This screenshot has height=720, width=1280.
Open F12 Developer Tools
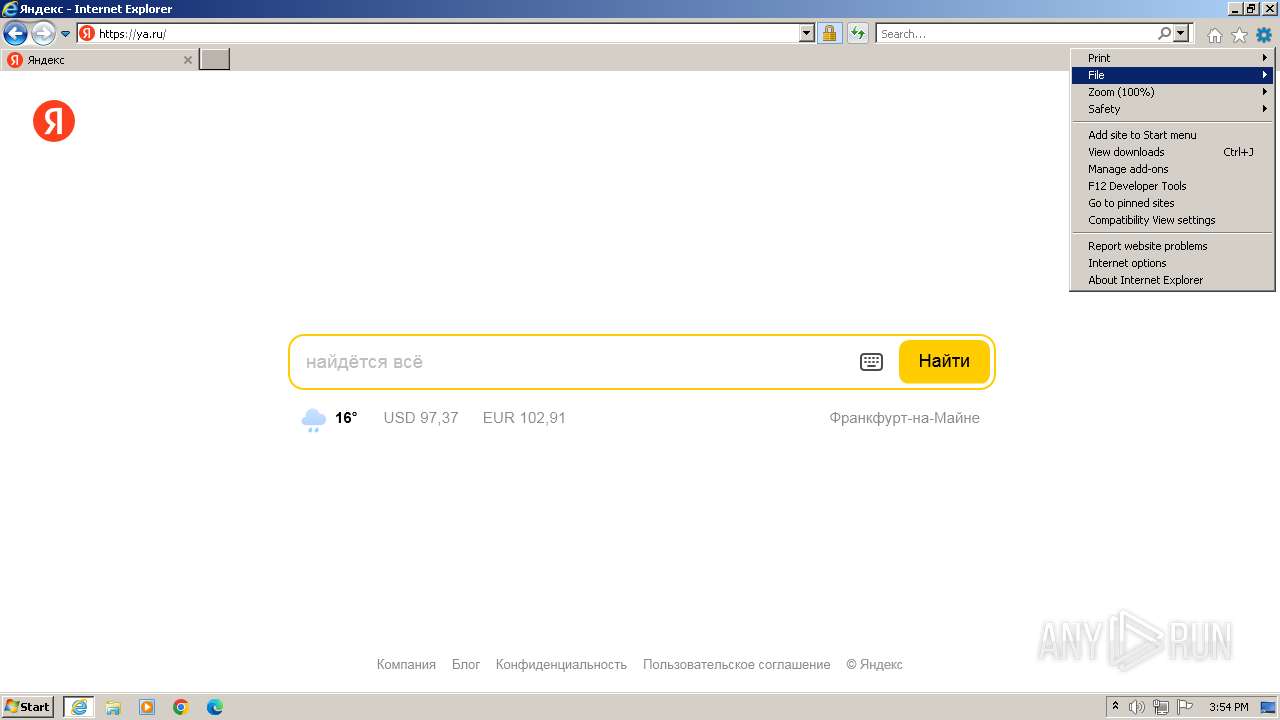click(1172, 186)
